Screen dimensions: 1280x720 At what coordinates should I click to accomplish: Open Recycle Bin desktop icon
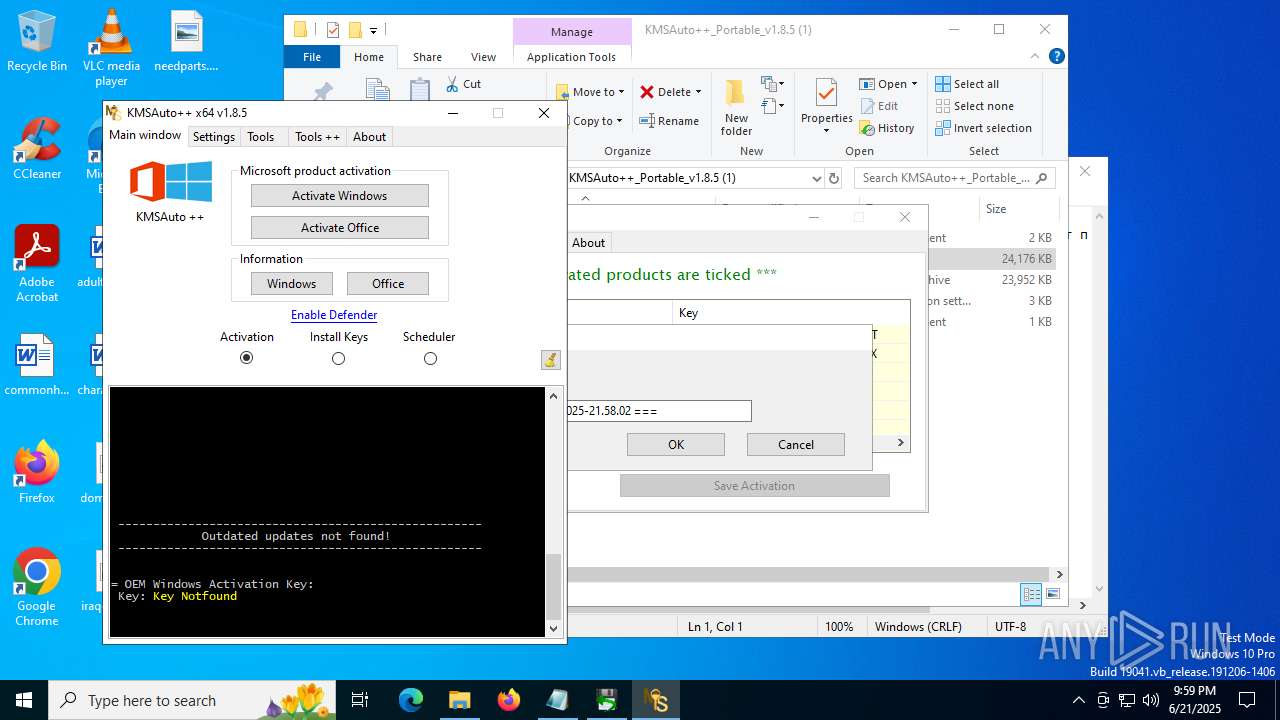coord(37,42)
